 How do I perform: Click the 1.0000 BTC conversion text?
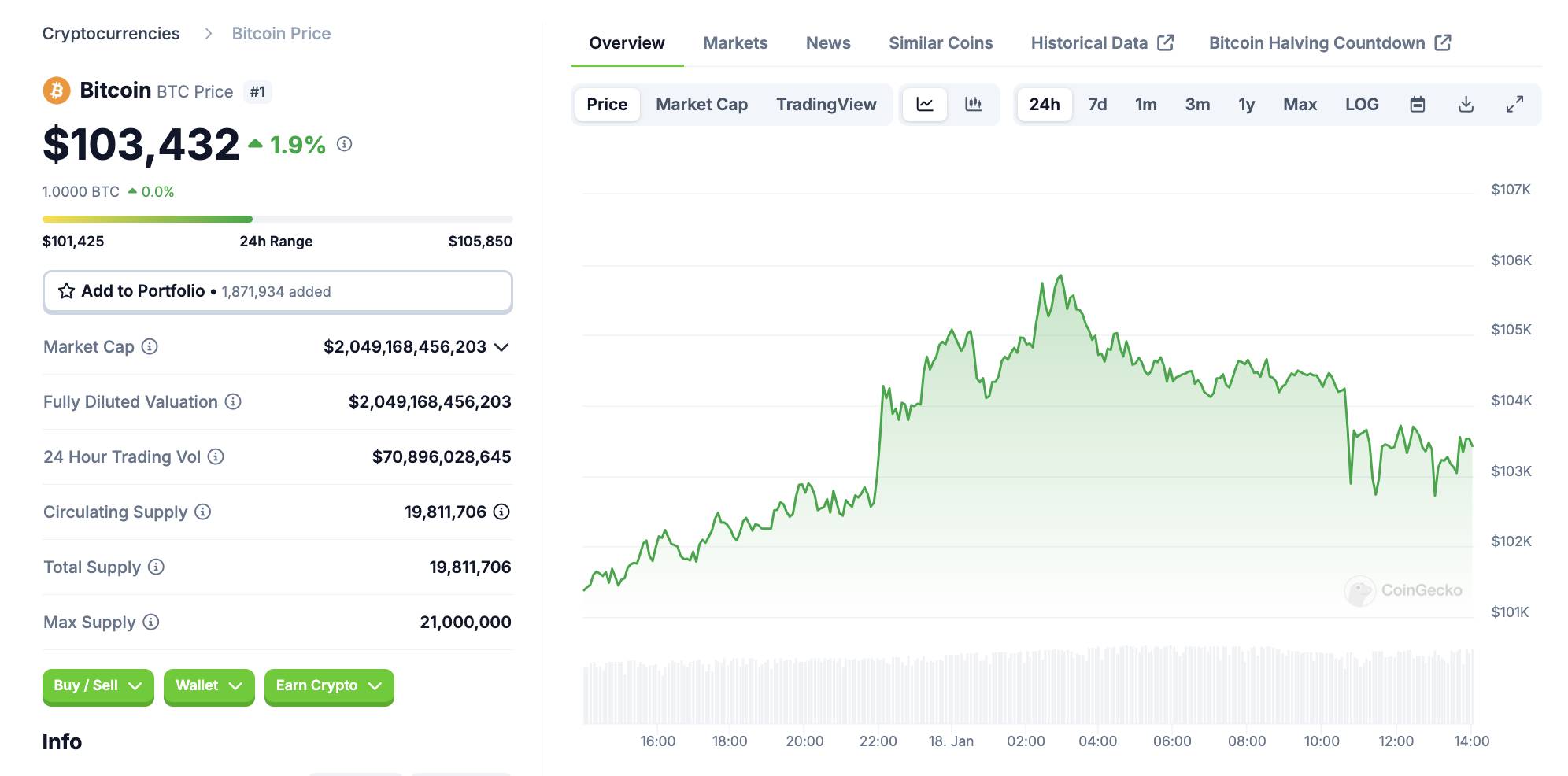tap(80, 191)
